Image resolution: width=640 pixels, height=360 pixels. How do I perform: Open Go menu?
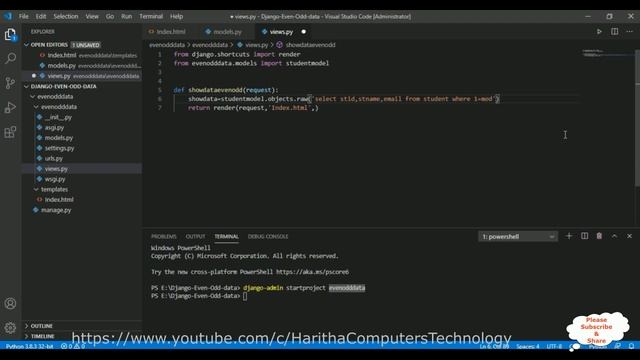point(110,16)
